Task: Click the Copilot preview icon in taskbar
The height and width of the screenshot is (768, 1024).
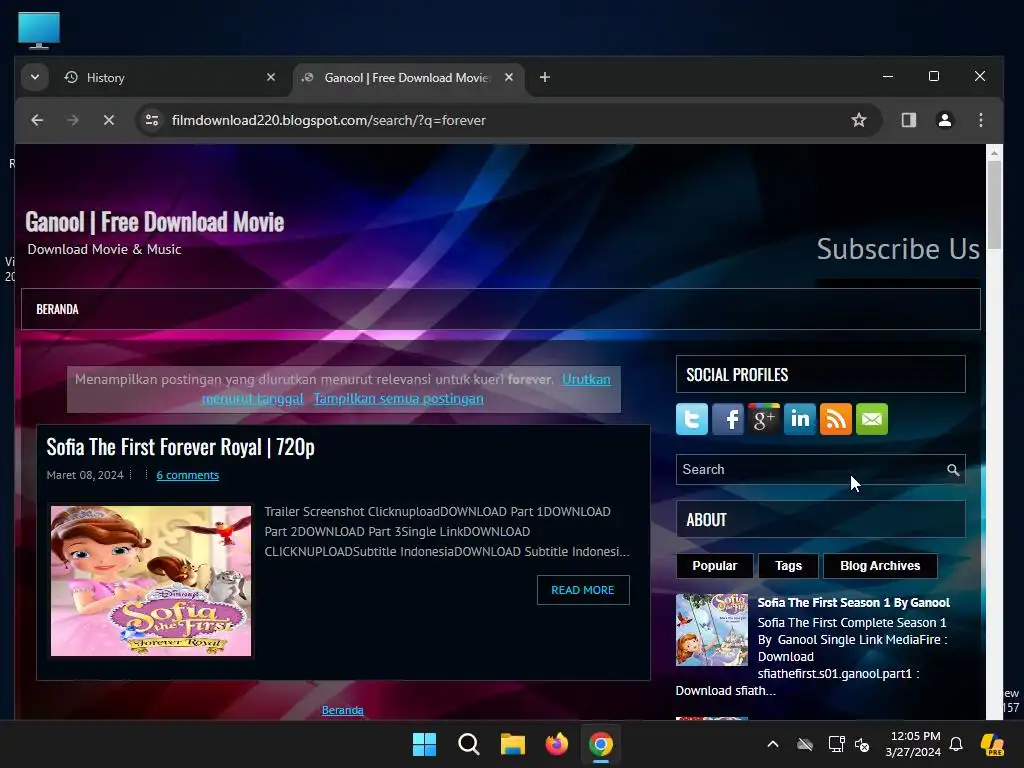Action: pos(993,744)
